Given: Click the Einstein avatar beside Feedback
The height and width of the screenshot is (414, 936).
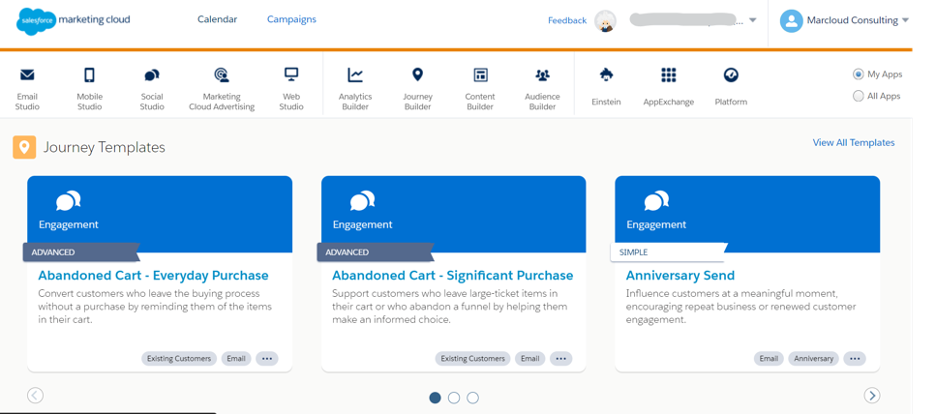Looking at the screenshot, I should (606, 21).
